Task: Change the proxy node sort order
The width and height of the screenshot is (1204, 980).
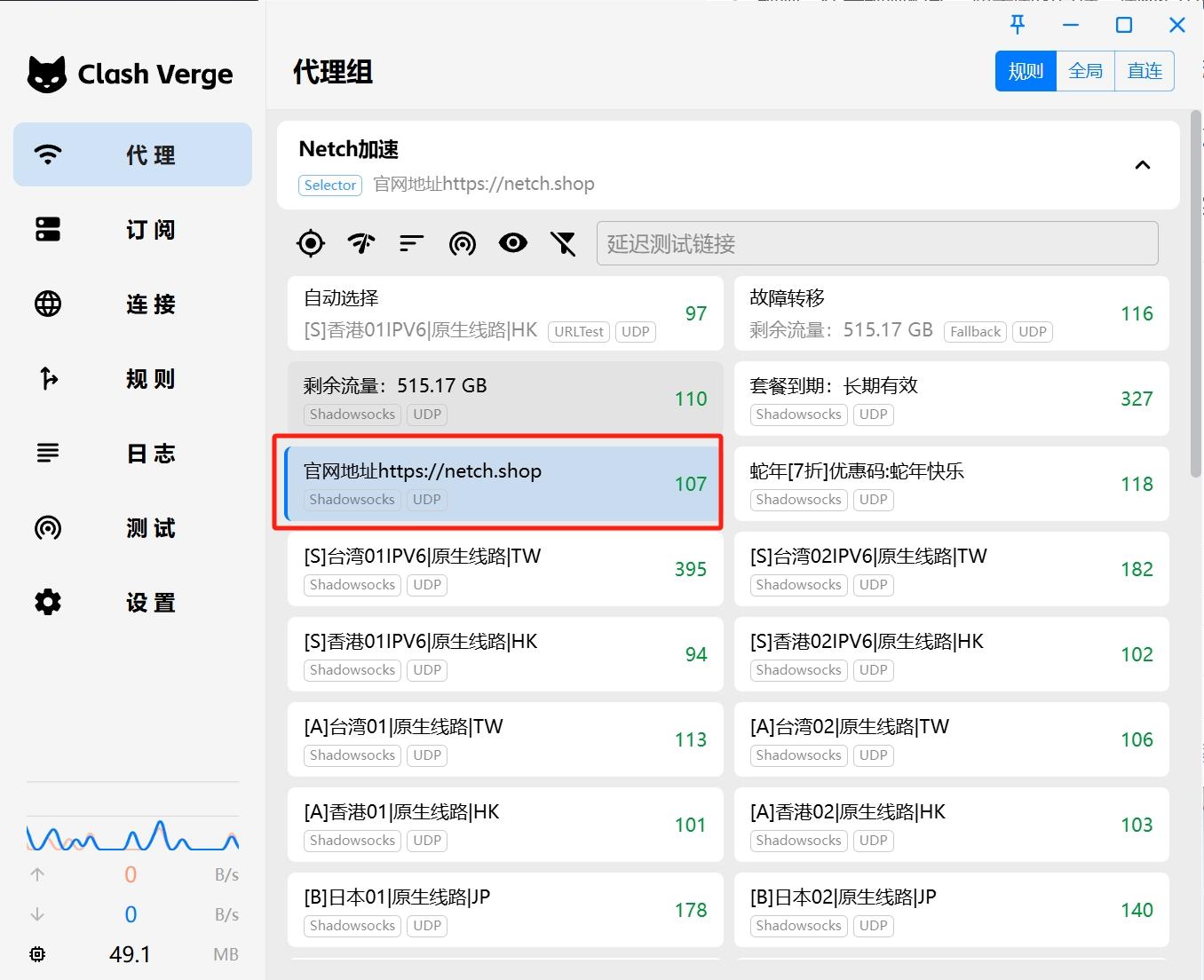Action: point(411,243)
